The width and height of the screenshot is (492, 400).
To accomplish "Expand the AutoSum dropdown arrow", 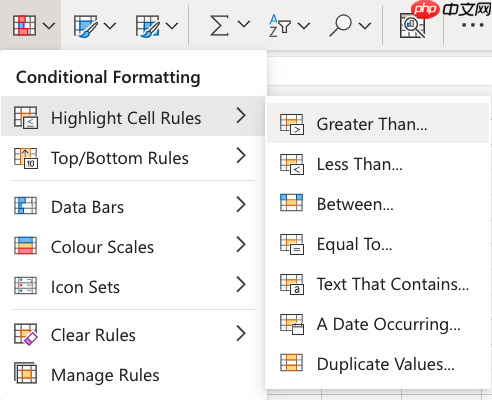I will click(244, 24).
